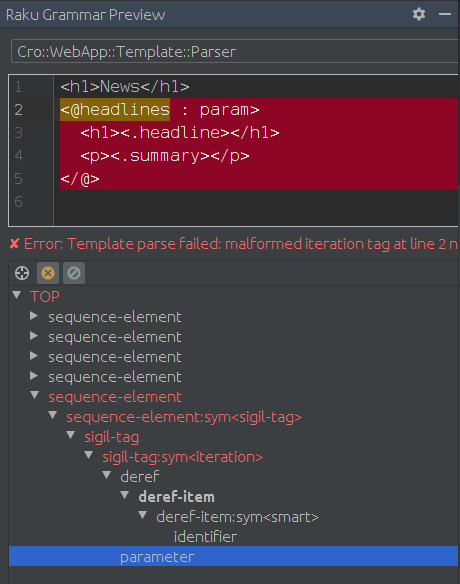The image size is (460, 584).
Task: Click line number 6 in the gutter
Action: (19, 202)
